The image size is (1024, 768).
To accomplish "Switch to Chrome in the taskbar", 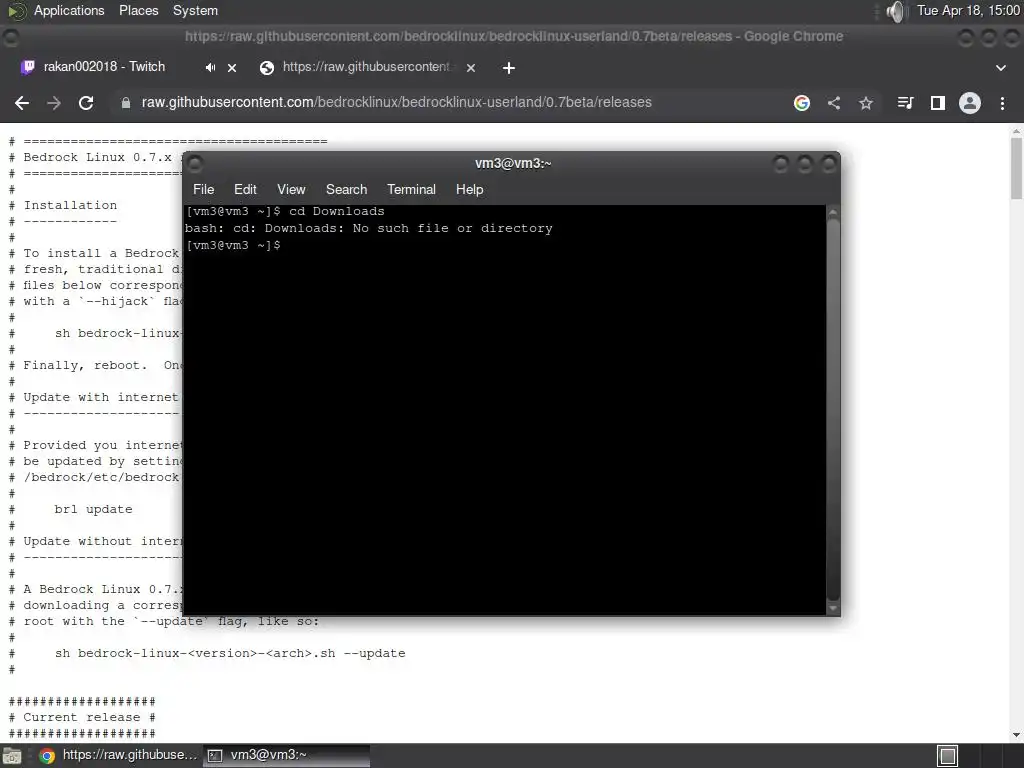I will coord(118,756).
